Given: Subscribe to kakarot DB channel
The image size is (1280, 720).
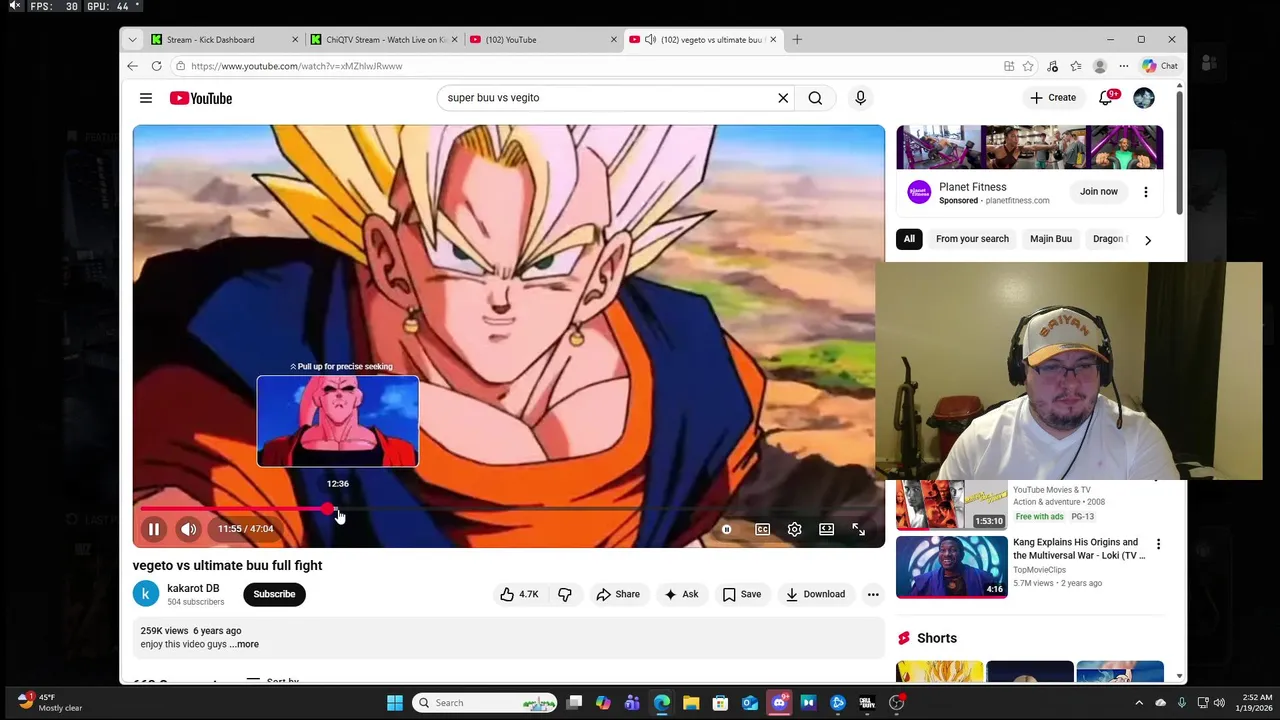Looking at the screenshot, I should click(274, 594).
